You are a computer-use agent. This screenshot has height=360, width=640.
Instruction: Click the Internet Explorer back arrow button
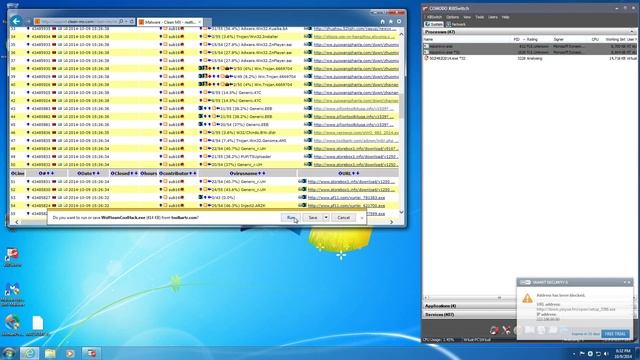(16, 21)
